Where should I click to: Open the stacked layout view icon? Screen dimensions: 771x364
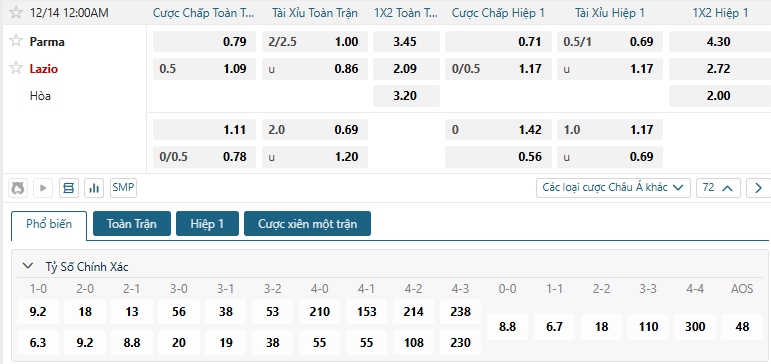(68, 188)
